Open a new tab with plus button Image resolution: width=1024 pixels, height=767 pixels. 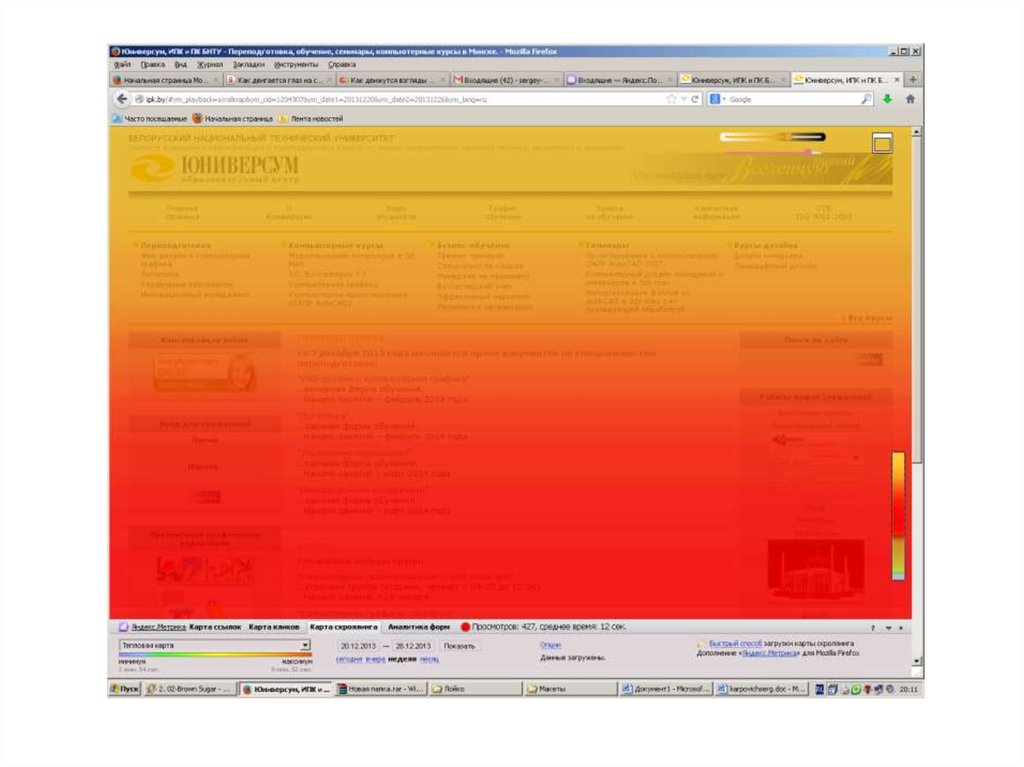[x=913, y=80]
